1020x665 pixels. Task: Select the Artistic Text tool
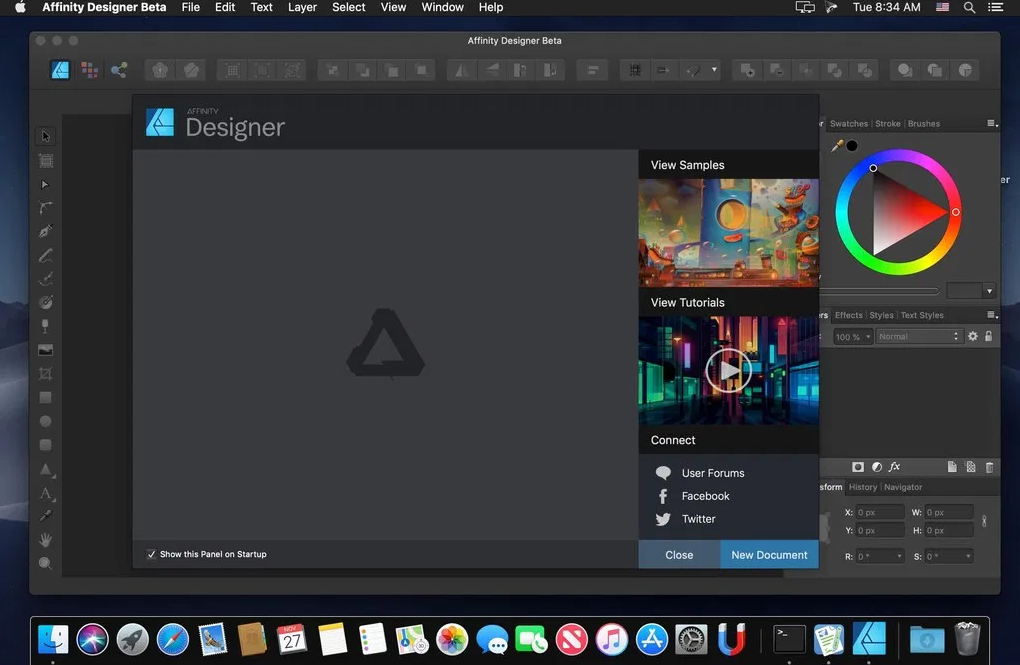pyautogui.click(x=45, y=493)
